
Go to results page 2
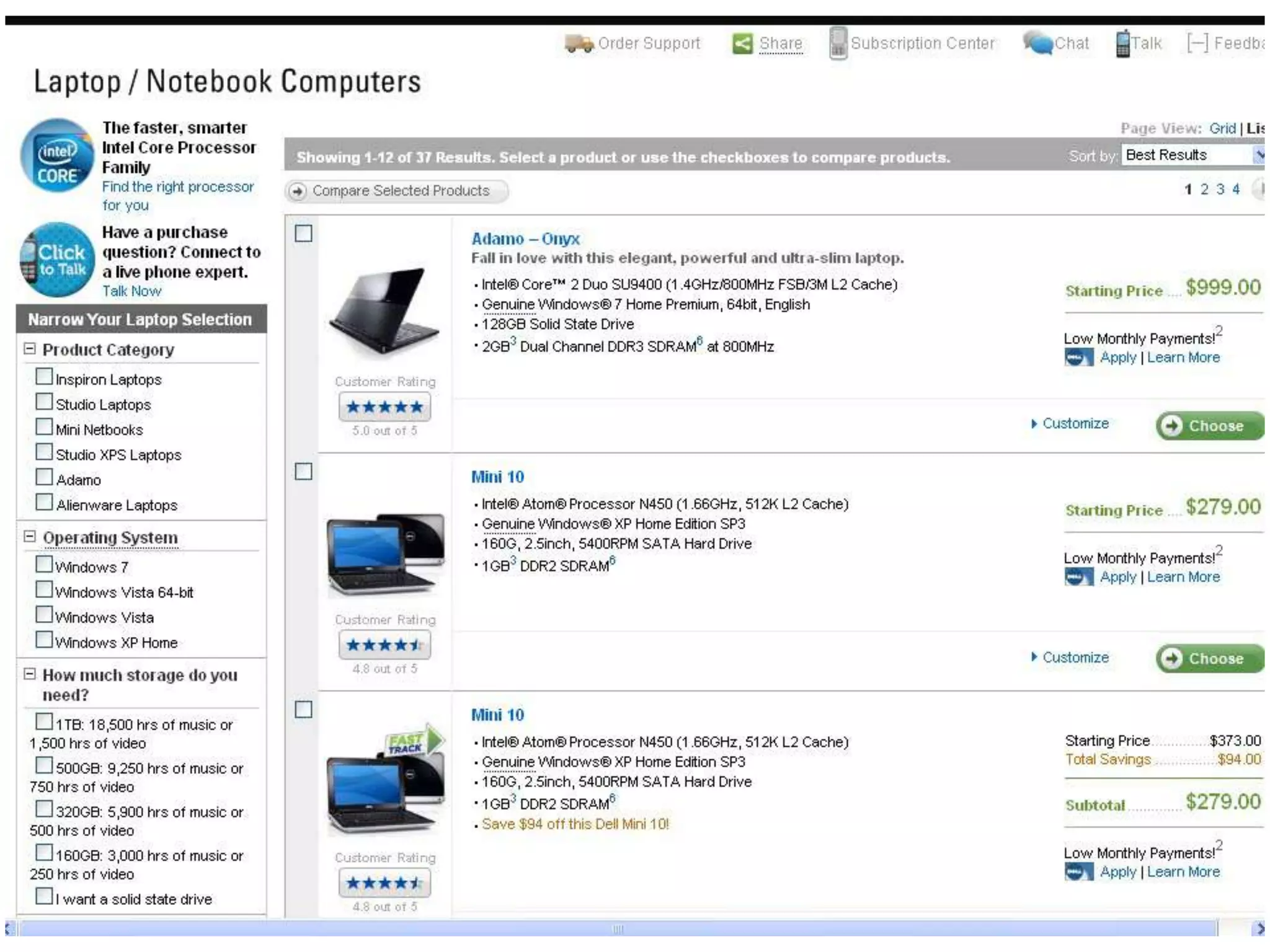1204,190
